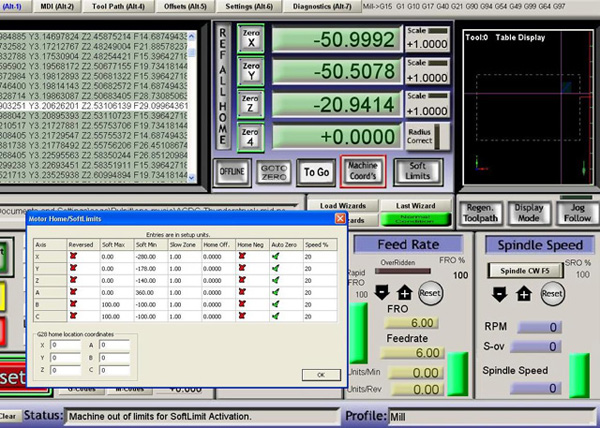This screenshot has width=600, height=428.
Task: Click the Load Wizards button
Action: coord(343,205)
